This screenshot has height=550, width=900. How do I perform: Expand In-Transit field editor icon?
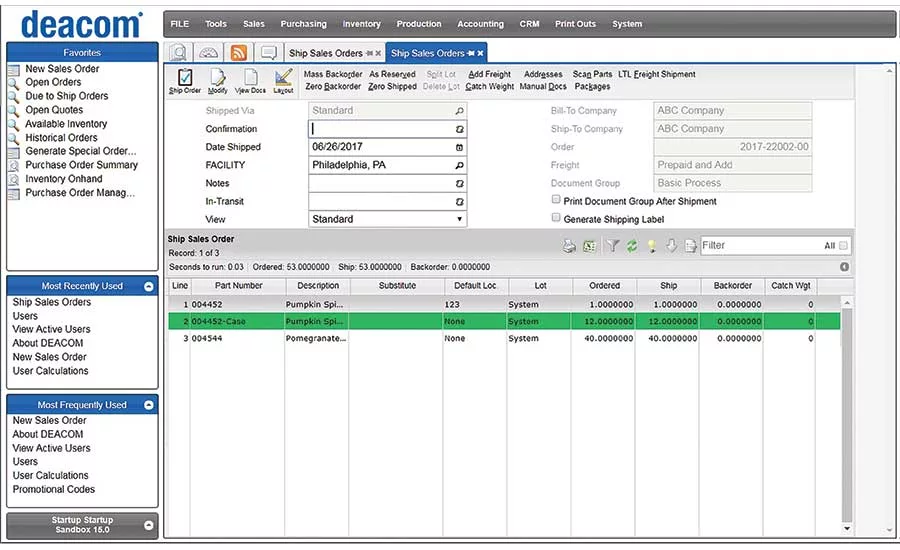pyautogui.click(x=459, y=202)
